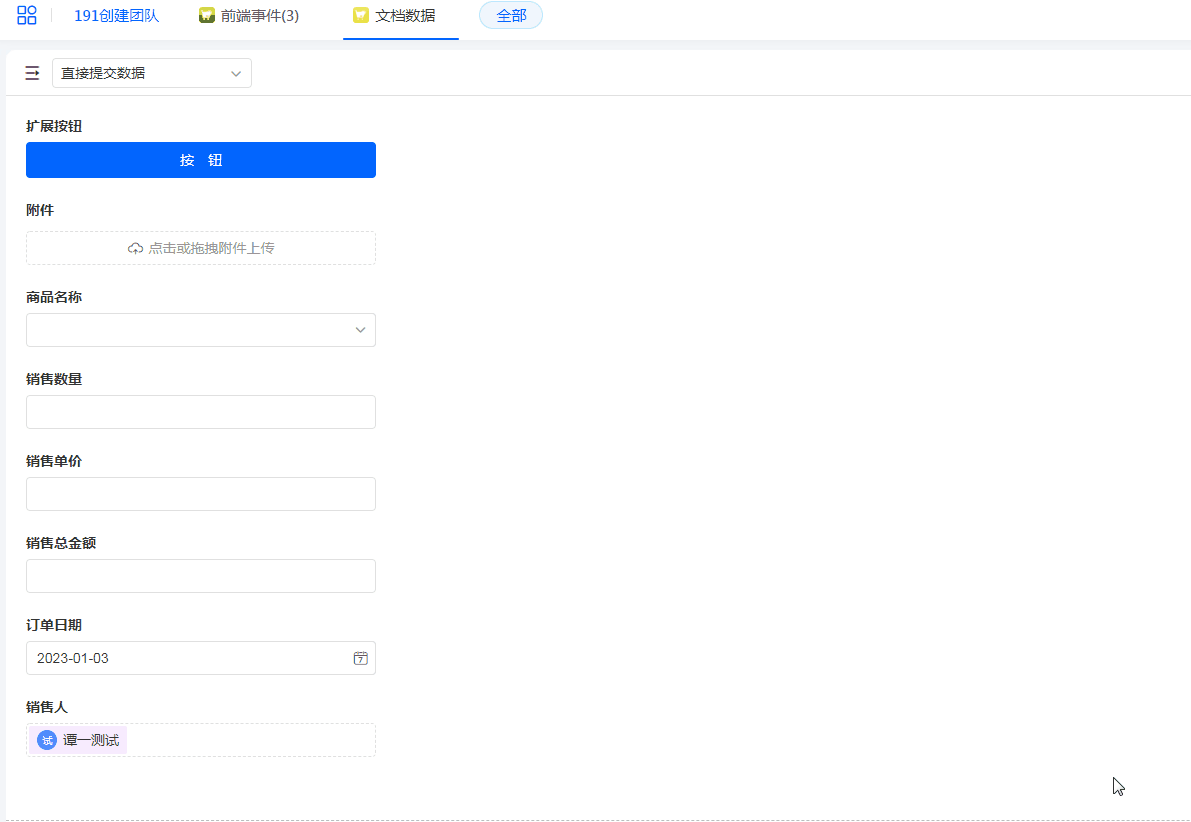
Task: Click the 订单日期 date field
Action: coord(190,658)
